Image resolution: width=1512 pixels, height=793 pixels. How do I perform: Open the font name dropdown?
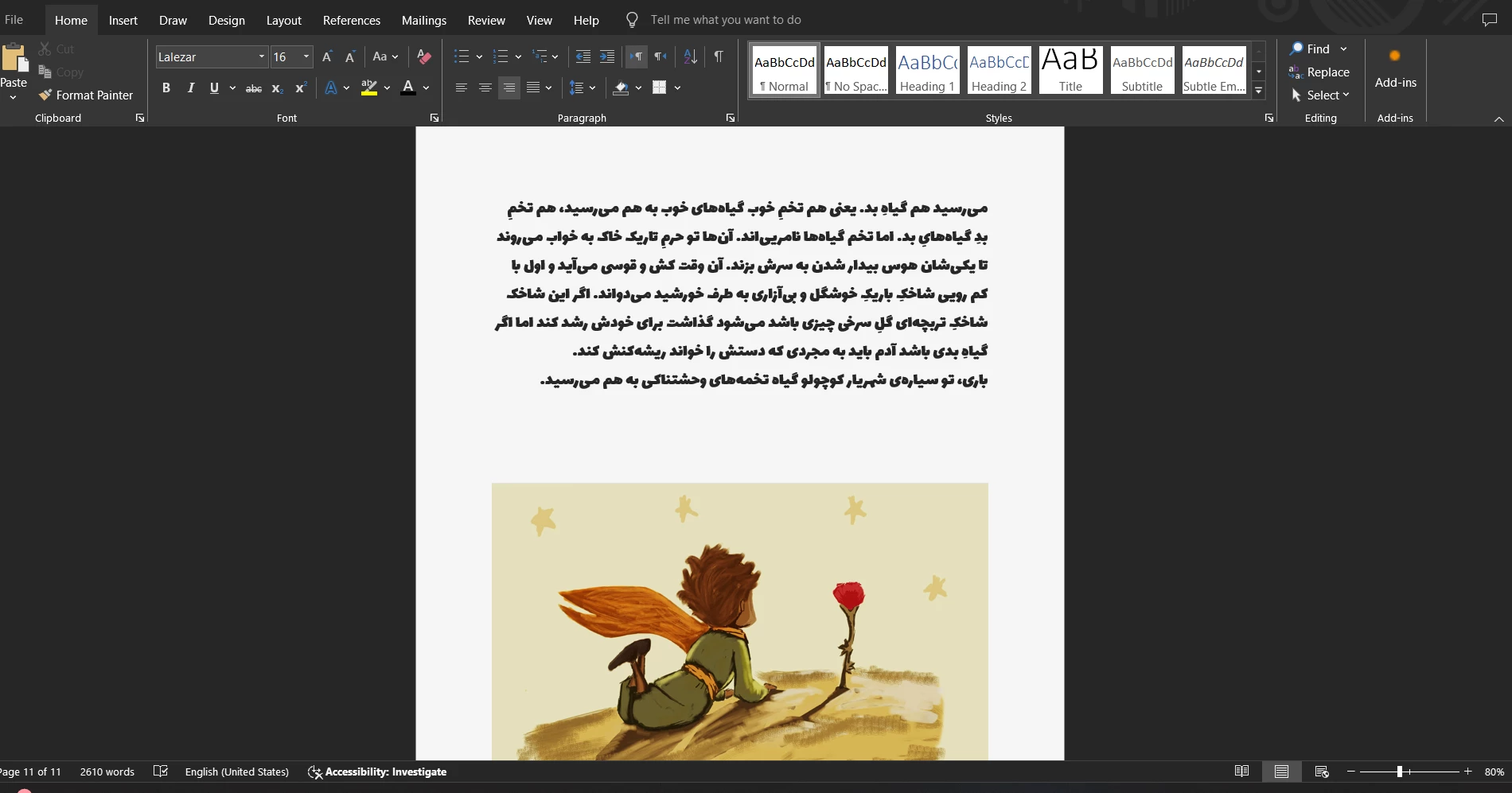pos(261,56)
